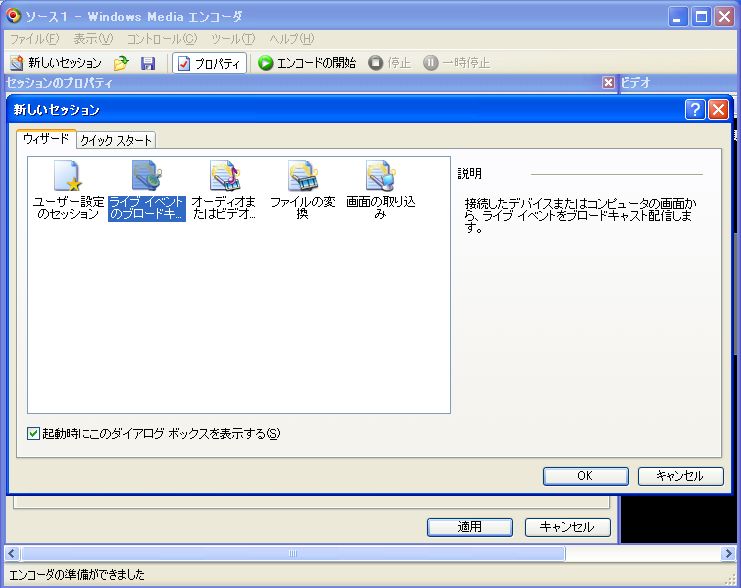Switch to the ウィザード tab
The image size is (741, 588).
[x=46, y=139]
